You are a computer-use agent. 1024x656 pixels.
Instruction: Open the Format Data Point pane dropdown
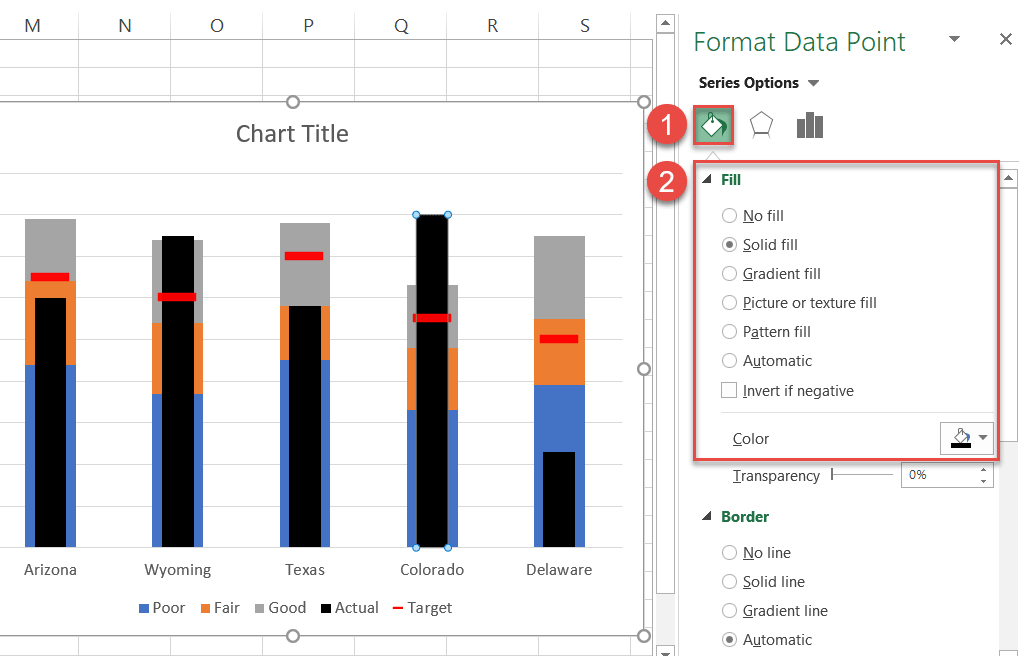(954, 38)
